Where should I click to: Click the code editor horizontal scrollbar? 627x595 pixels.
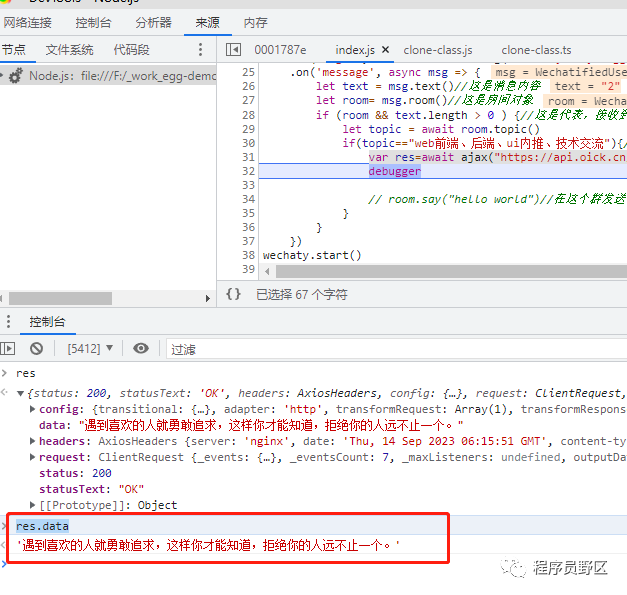point(451,272)
